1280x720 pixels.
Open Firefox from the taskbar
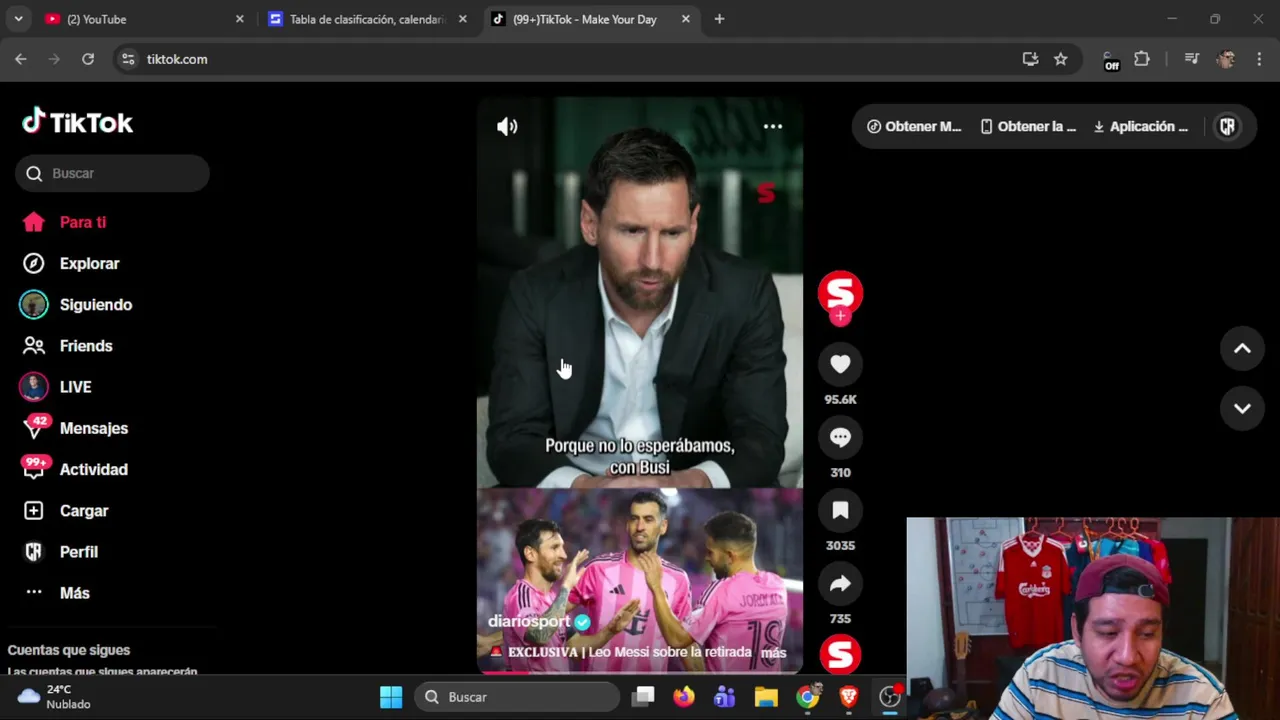click(x=684, y=697)
